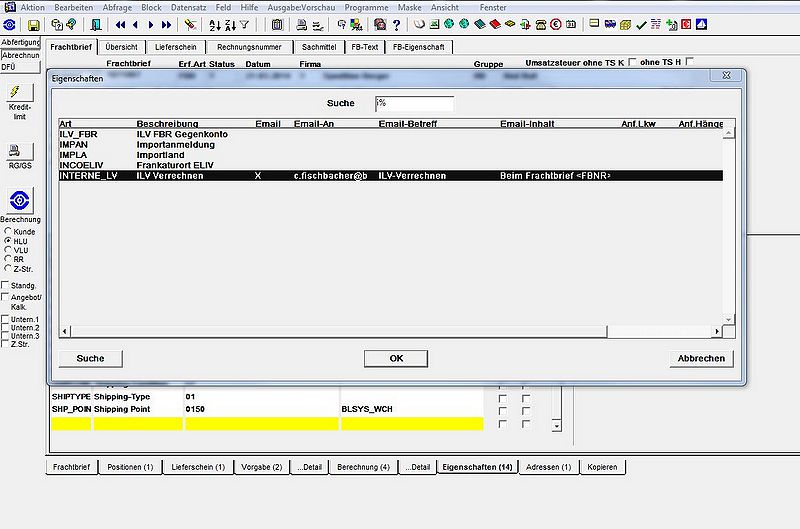The height and width of the screenshot is (529, 800).
Task: Open the Datensatz menu
Action: [x=188, y=8]
